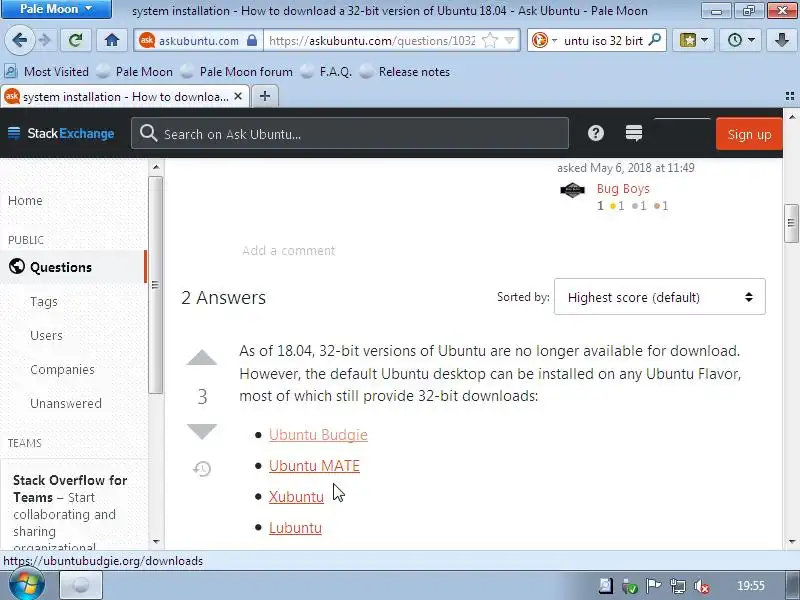Open the Stack Exchange sites inbox icon
800x600 pixels.
(634, 133)
